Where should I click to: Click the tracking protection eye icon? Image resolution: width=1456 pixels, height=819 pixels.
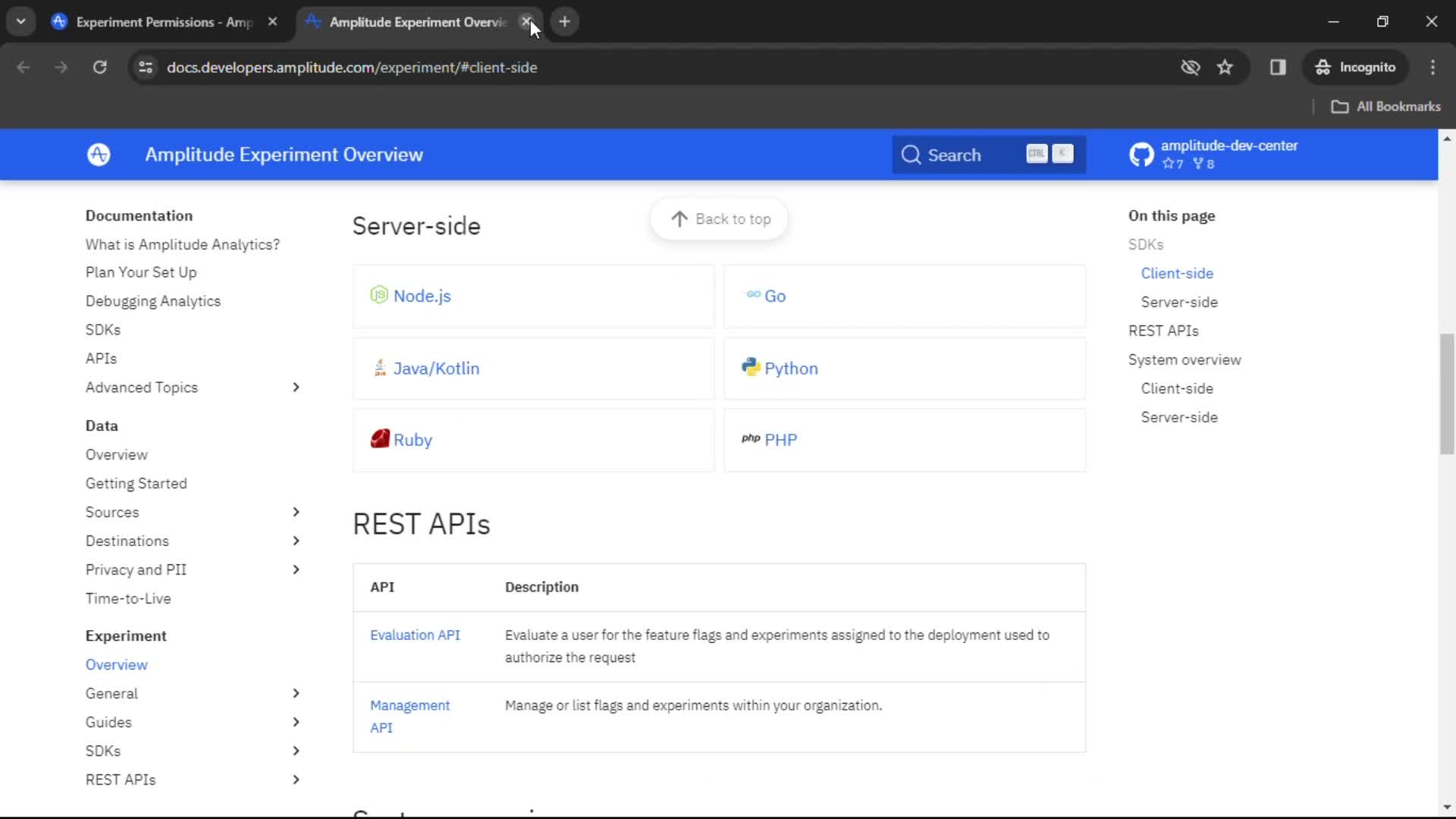click(x=1191, y=67)
